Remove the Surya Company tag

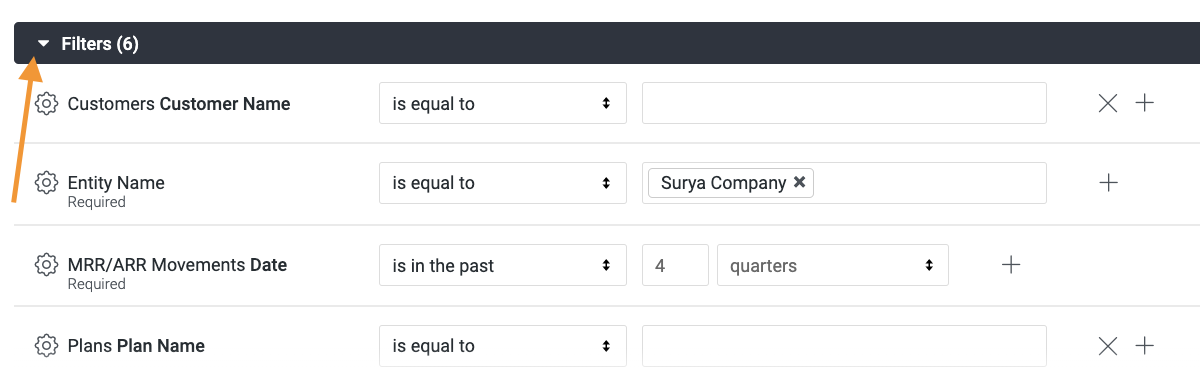[x=799, y=183]
